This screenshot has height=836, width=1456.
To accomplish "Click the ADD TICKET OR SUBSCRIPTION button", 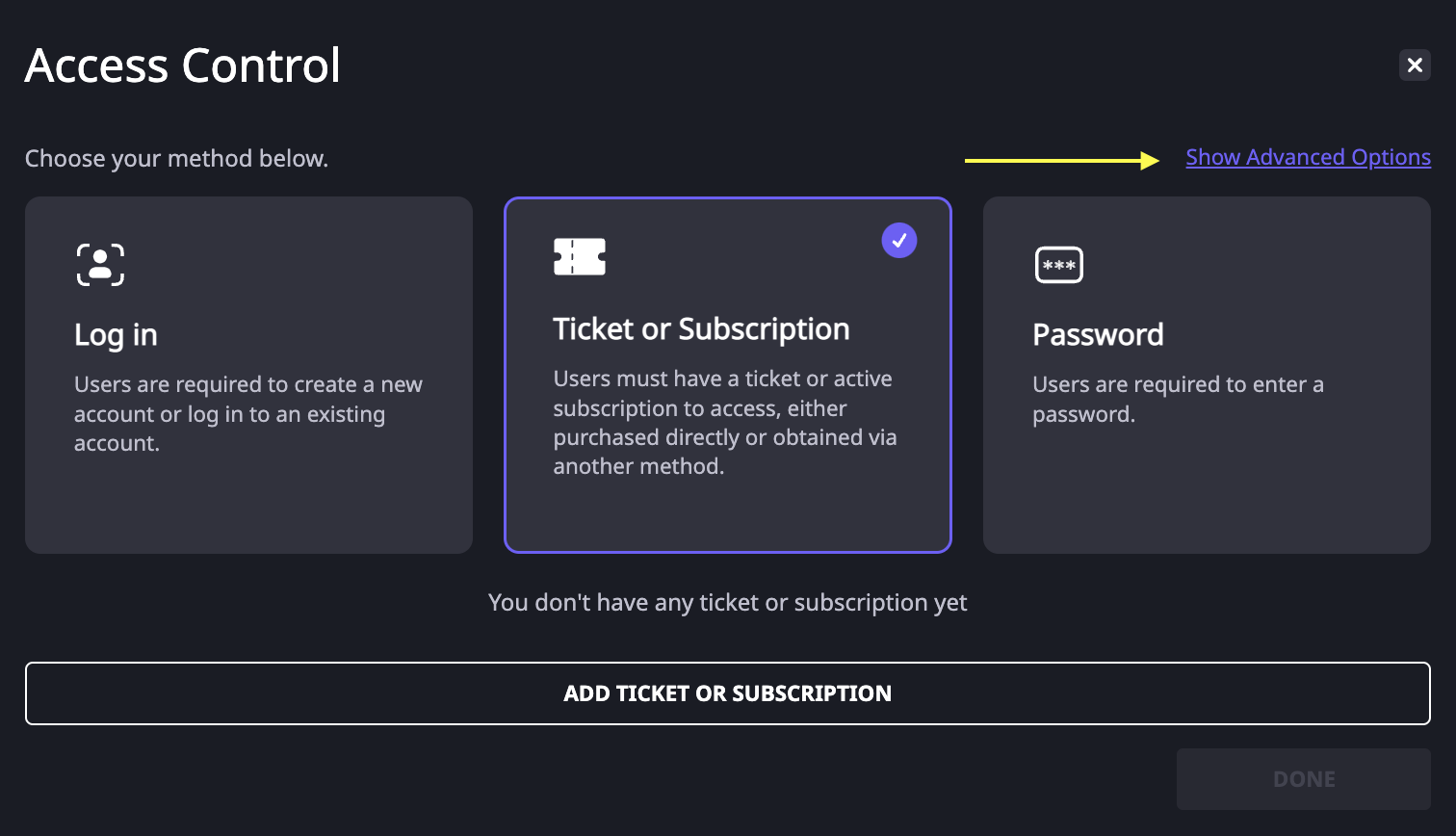I will tap(728, 693).
